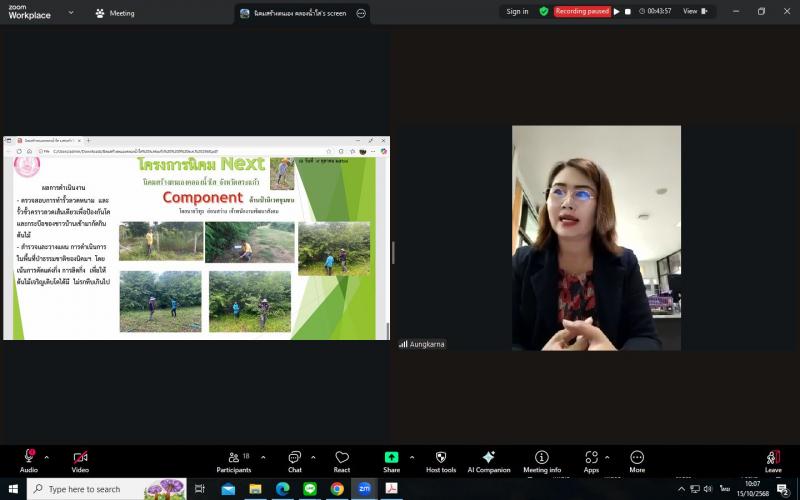Expand the chevron beside Chat
Screen dimensions: 800x500
[x=313, y=458]
